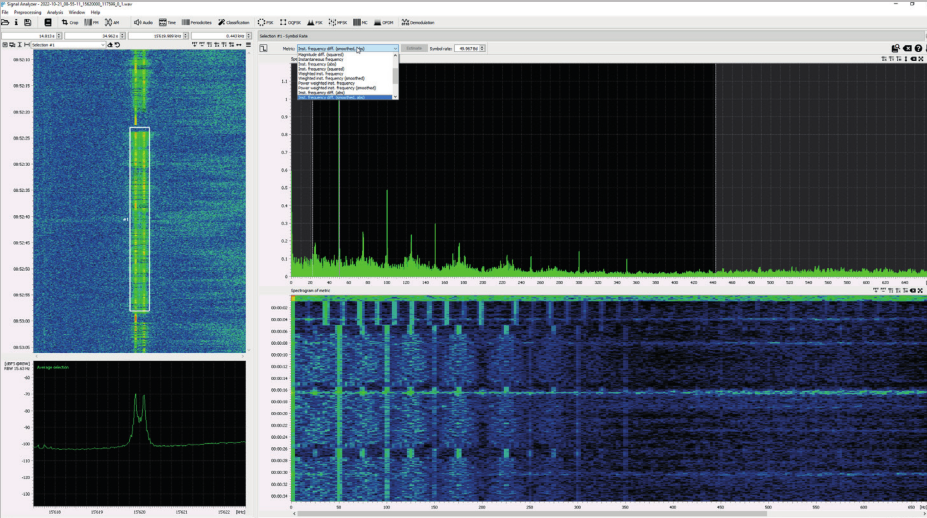The height and width of the screenshot is (518, 927).
Task: Select the Audio tool in the toolbar
Action: click(x=143, y=22)
